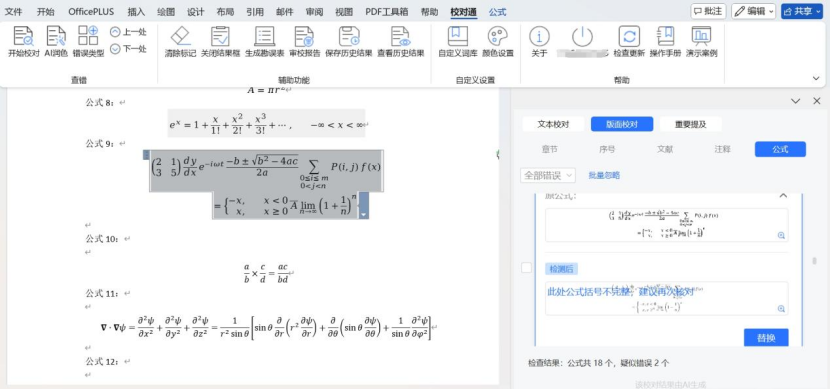Open the 开始 ribbon tab
The width and height of the screenshot is (830, 389).
[46, 12]
